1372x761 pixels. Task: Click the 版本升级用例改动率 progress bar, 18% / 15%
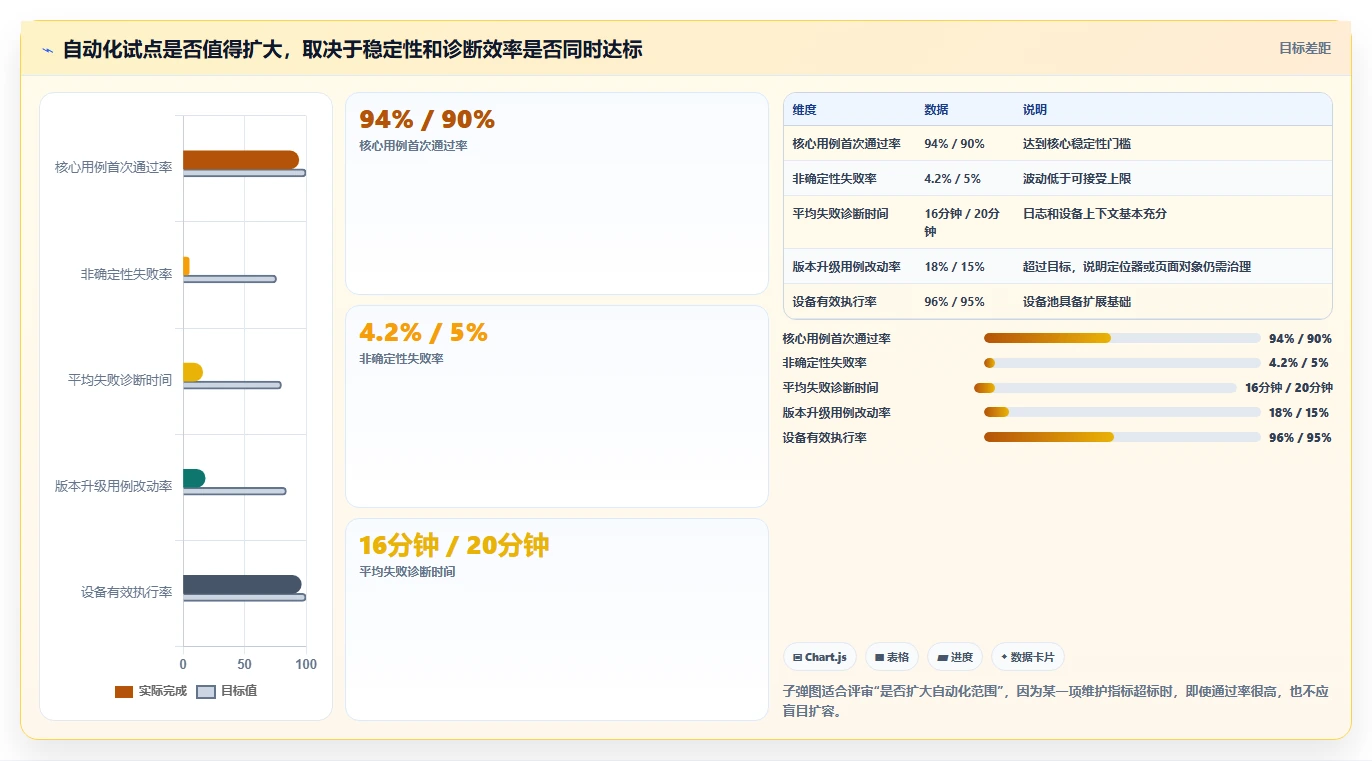point(1122,412)
